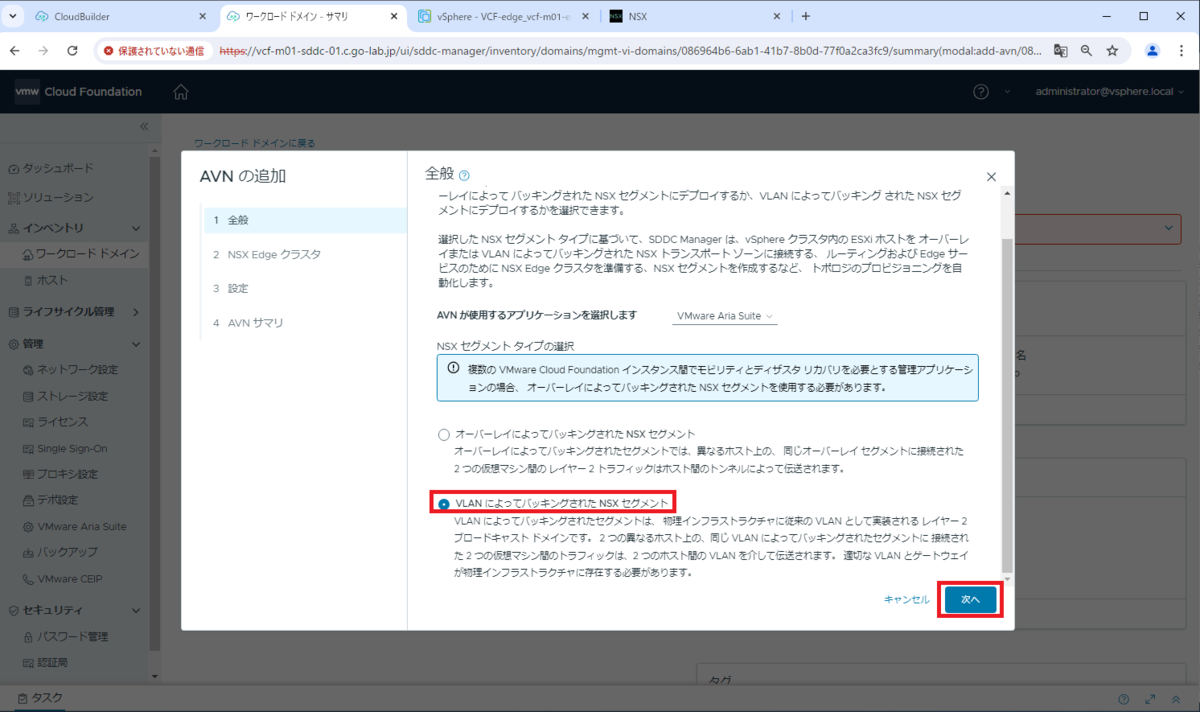
Task: Click the address bar URL field
Action: (630, 50)
